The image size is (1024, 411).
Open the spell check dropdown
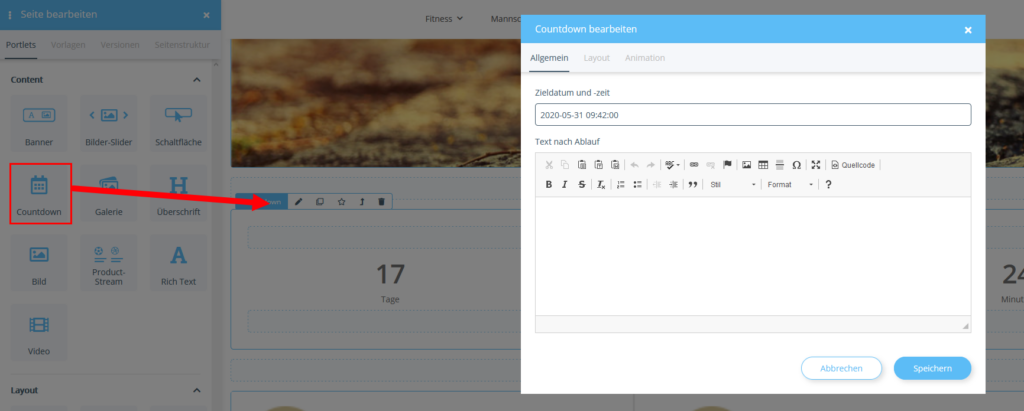[x=672, y=165]
